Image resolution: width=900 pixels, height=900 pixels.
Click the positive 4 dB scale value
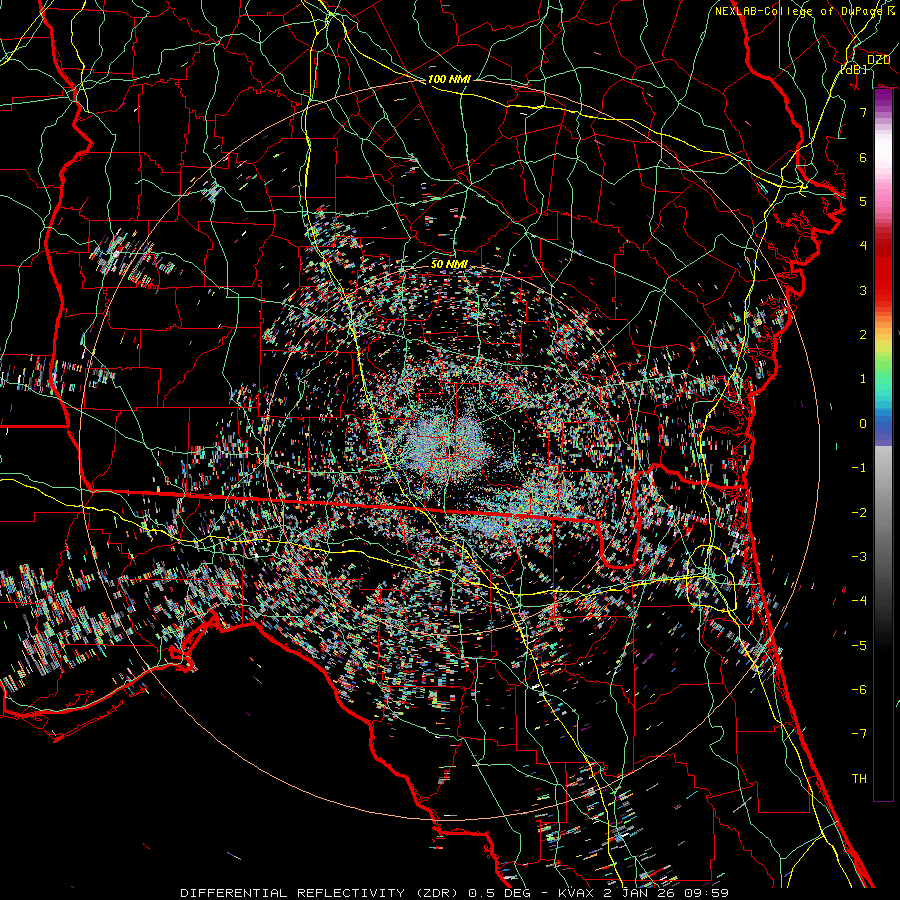coord(863,246)
